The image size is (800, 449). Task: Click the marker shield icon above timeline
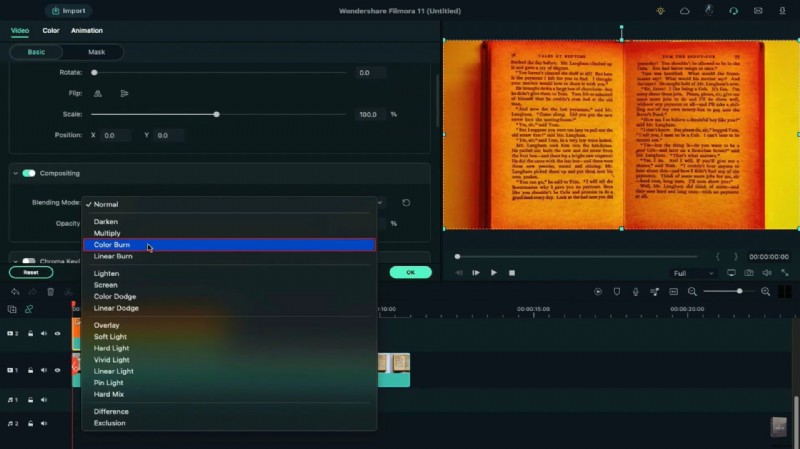616,292
